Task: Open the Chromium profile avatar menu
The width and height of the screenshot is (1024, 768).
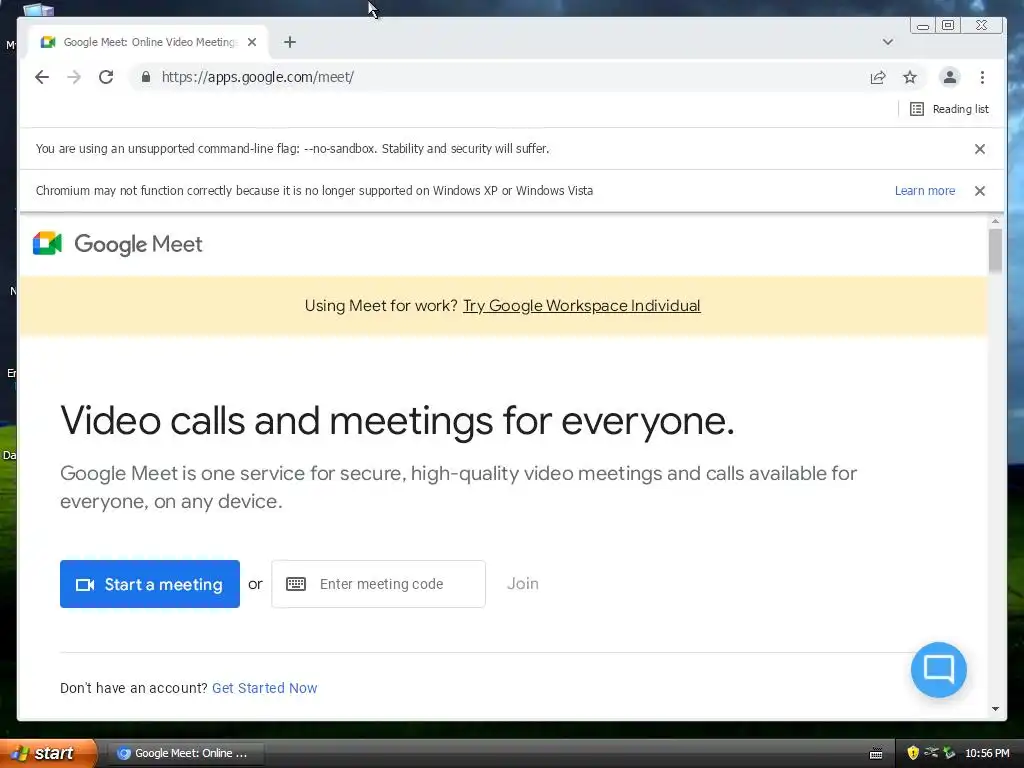Action: 950,77
